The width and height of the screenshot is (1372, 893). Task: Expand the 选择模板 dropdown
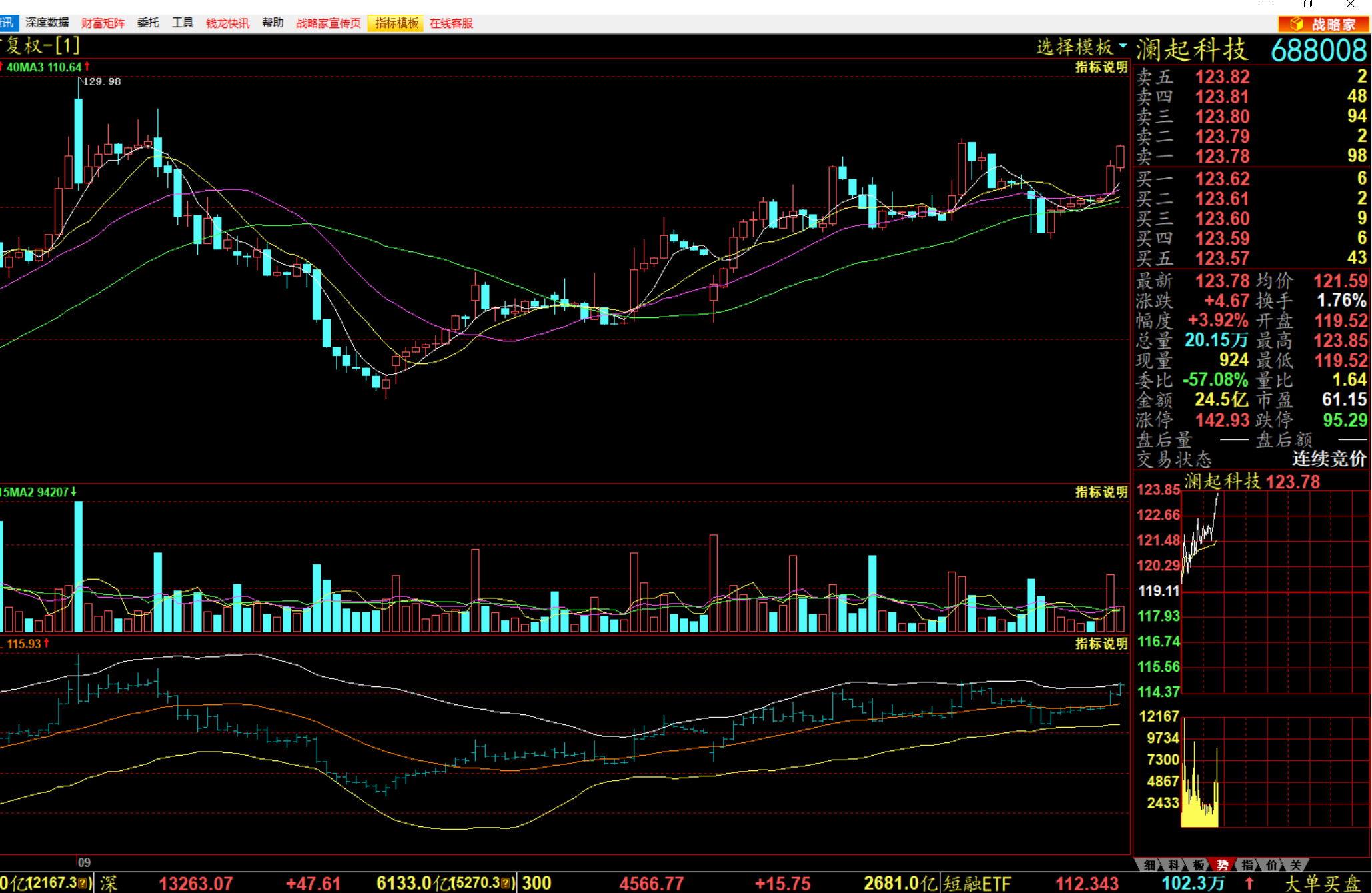pyautogui.click(x=1081, y=47)
